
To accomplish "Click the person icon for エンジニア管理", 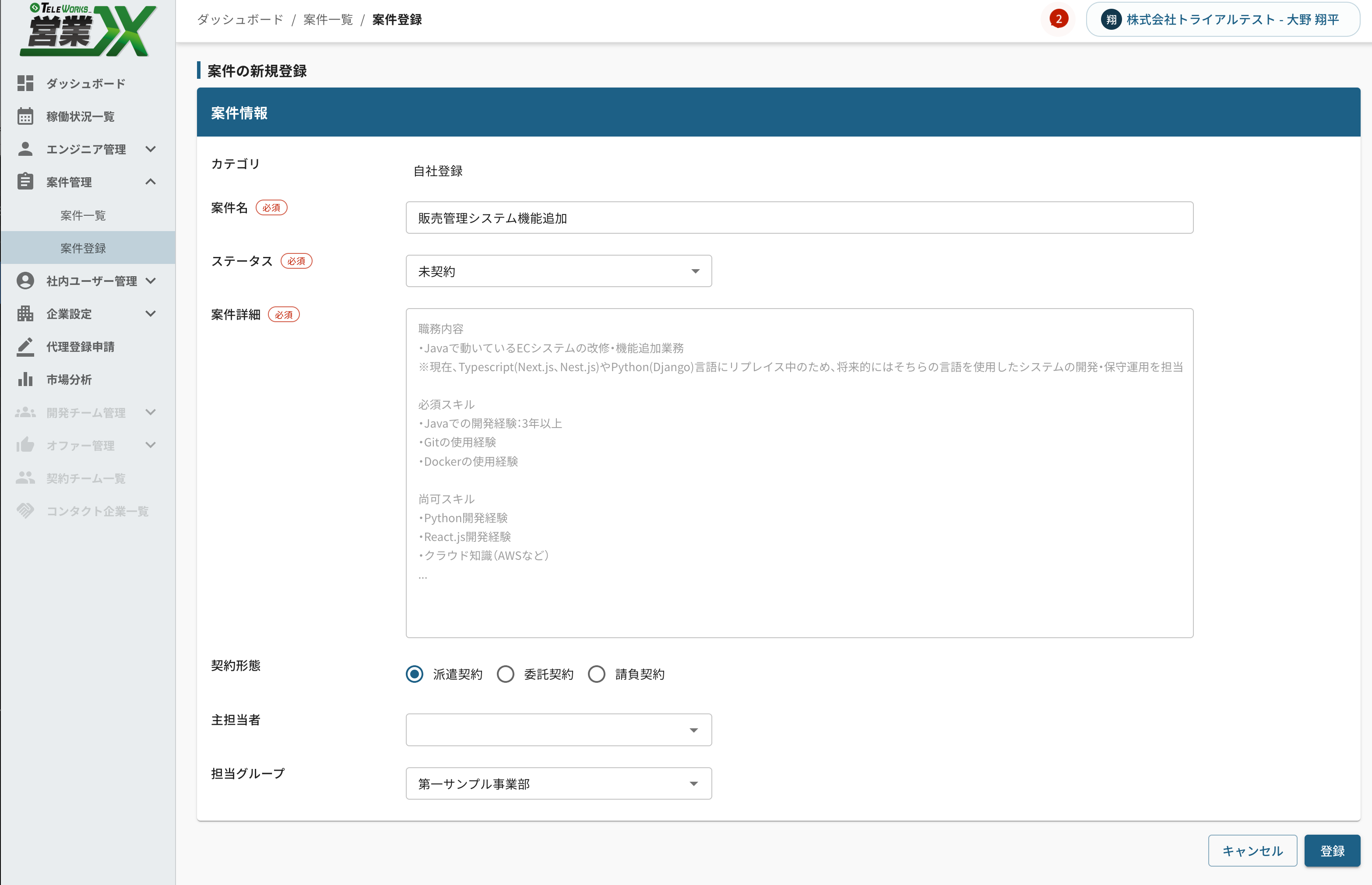I will pos(25,149).
